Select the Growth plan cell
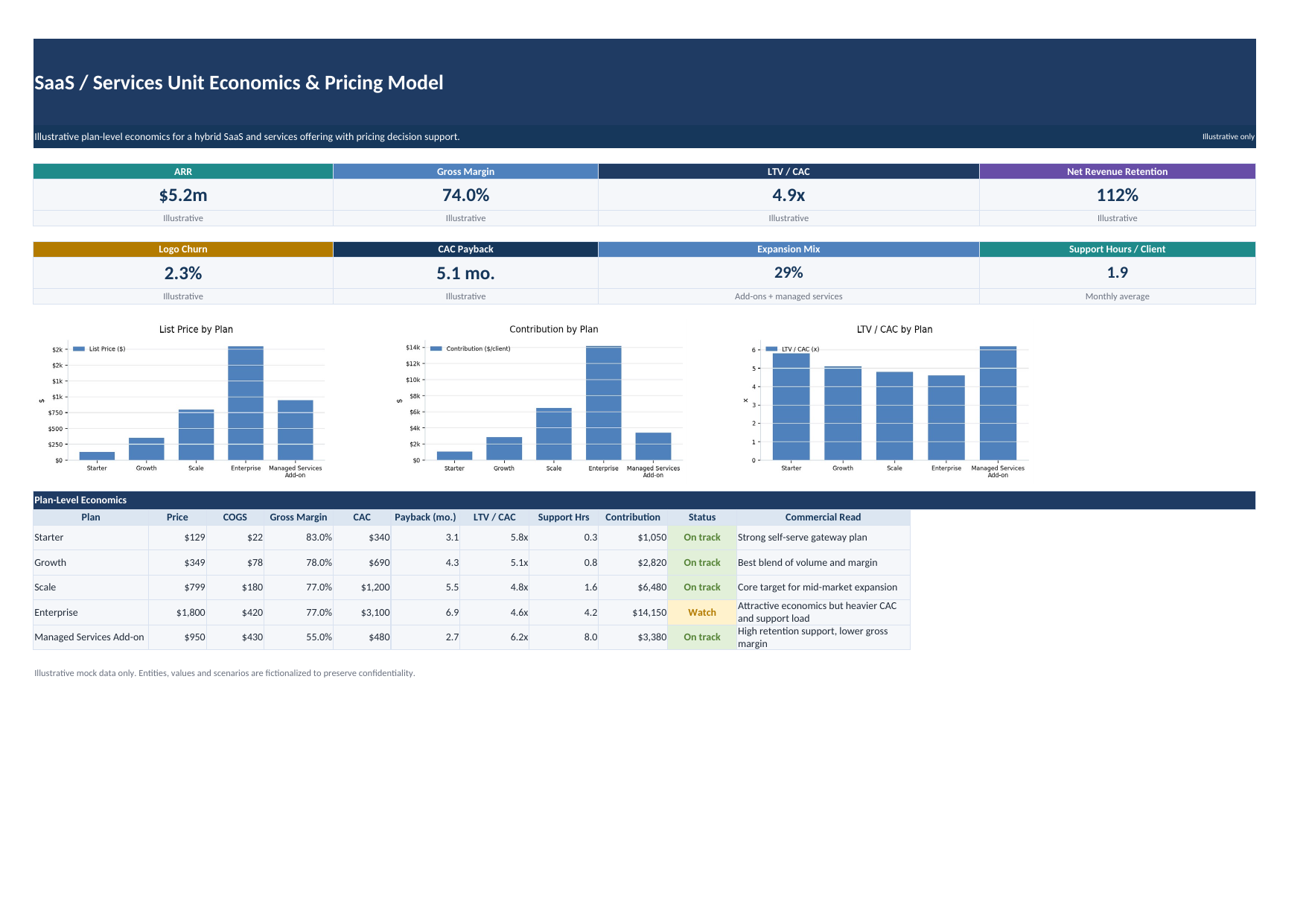This screenshot has width=1306, height=924. [91, 563]
